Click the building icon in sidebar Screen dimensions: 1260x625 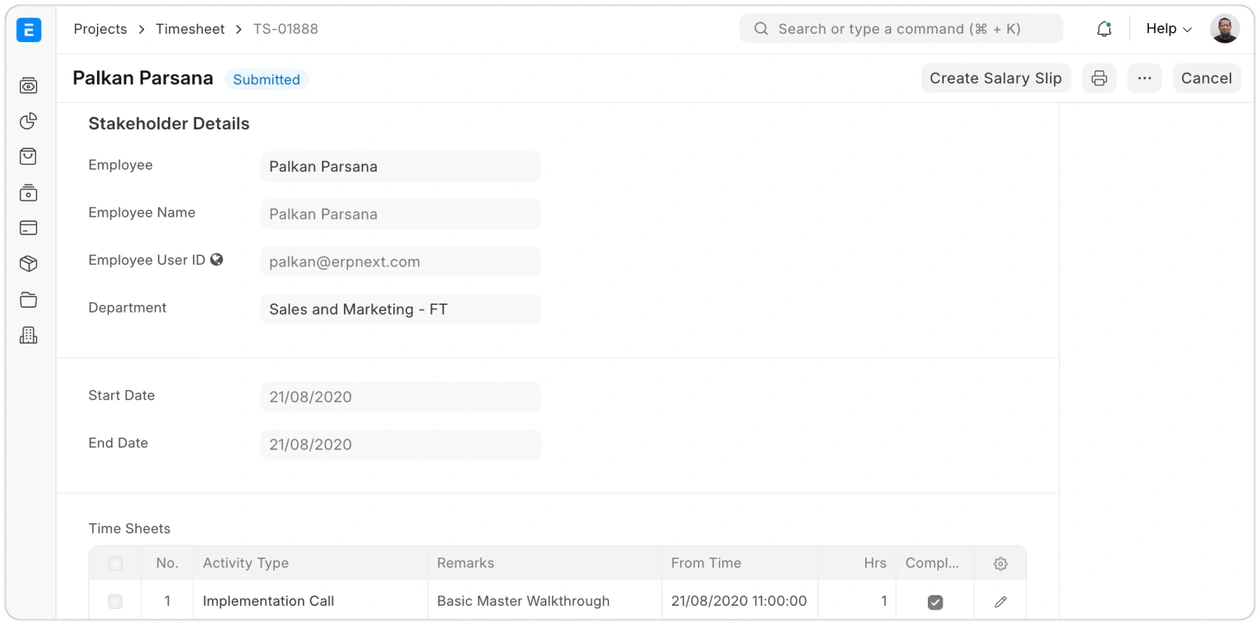[29, 336]
